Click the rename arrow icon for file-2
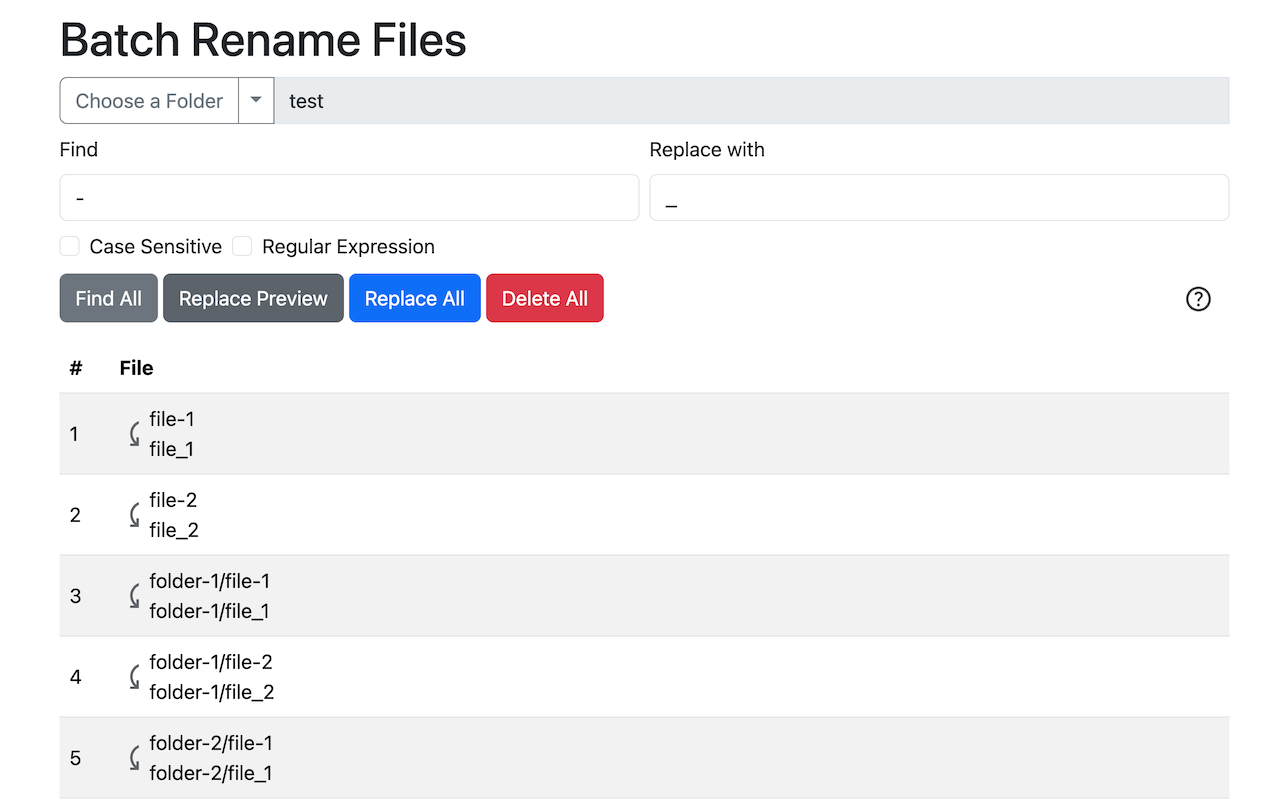Viewport: 1280px width, 800px height. click(134, 515)
